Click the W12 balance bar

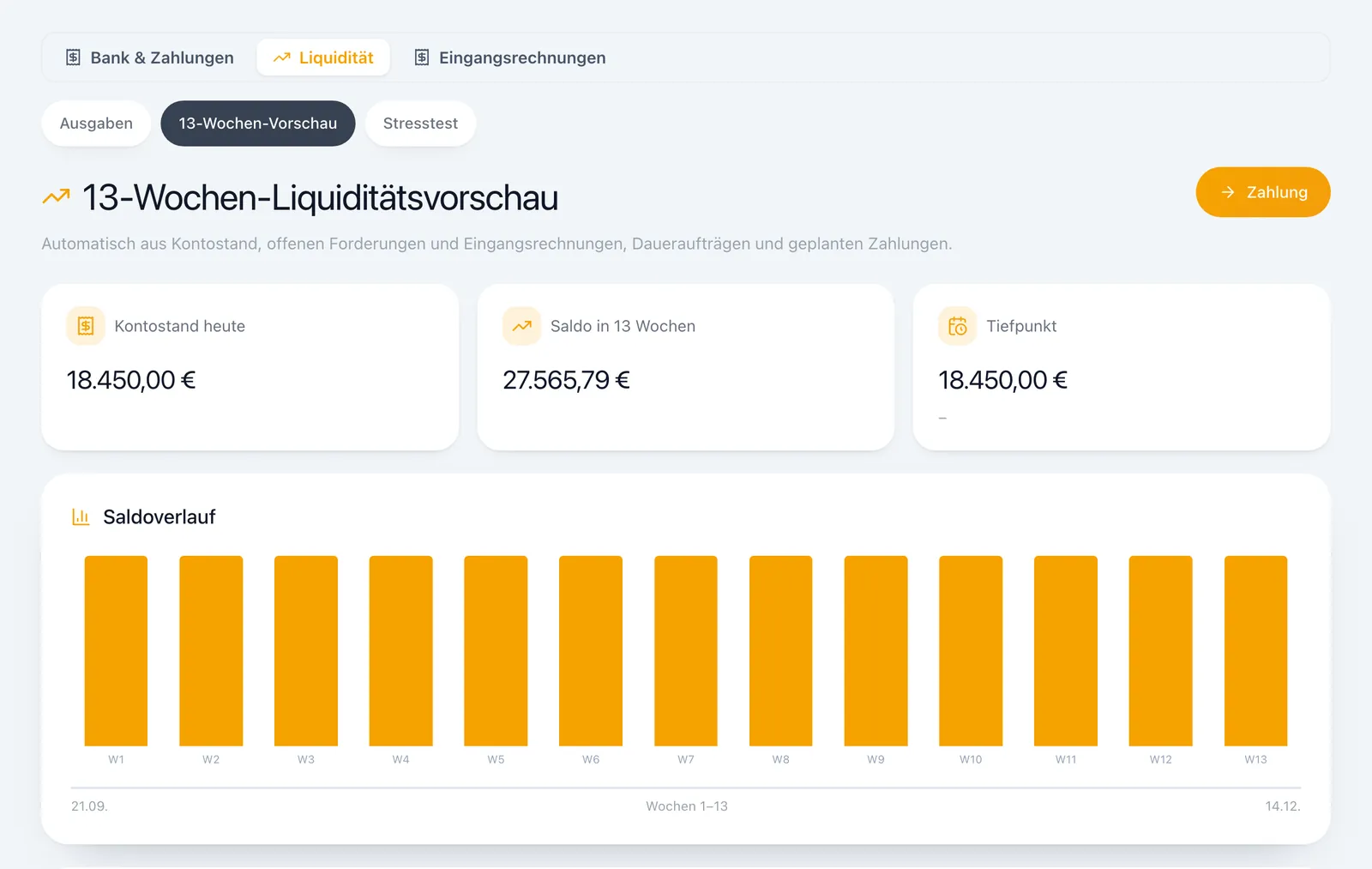[x=1161, y=651]
